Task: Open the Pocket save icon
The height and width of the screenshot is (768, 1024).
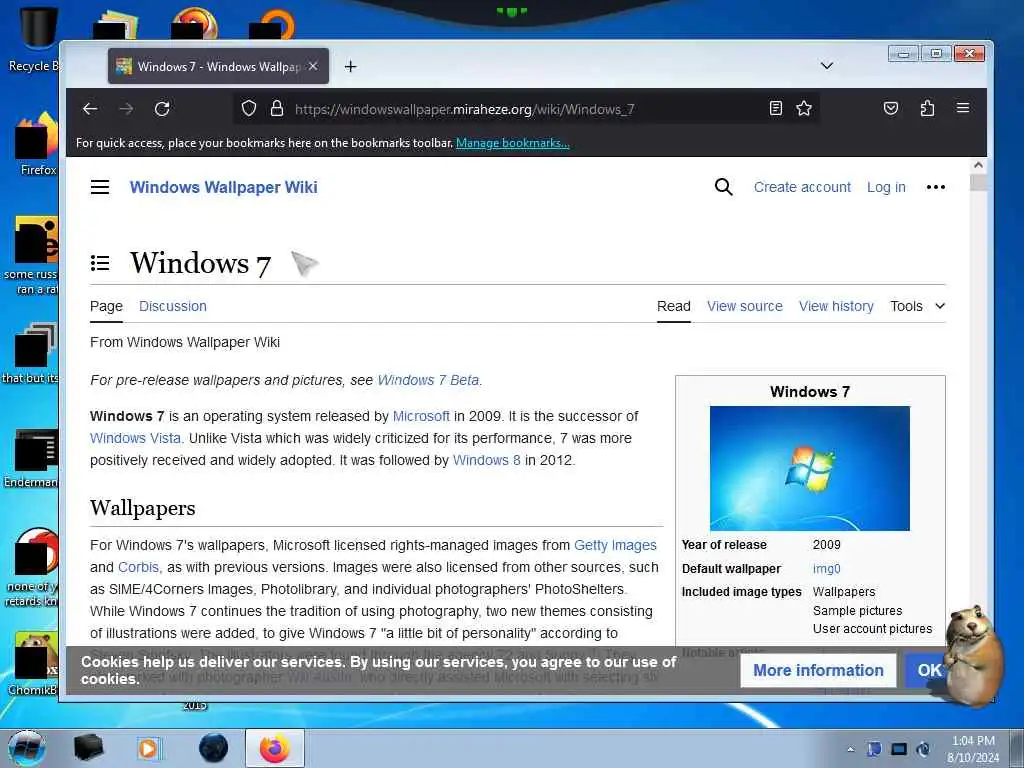Action: click(891, 108)
